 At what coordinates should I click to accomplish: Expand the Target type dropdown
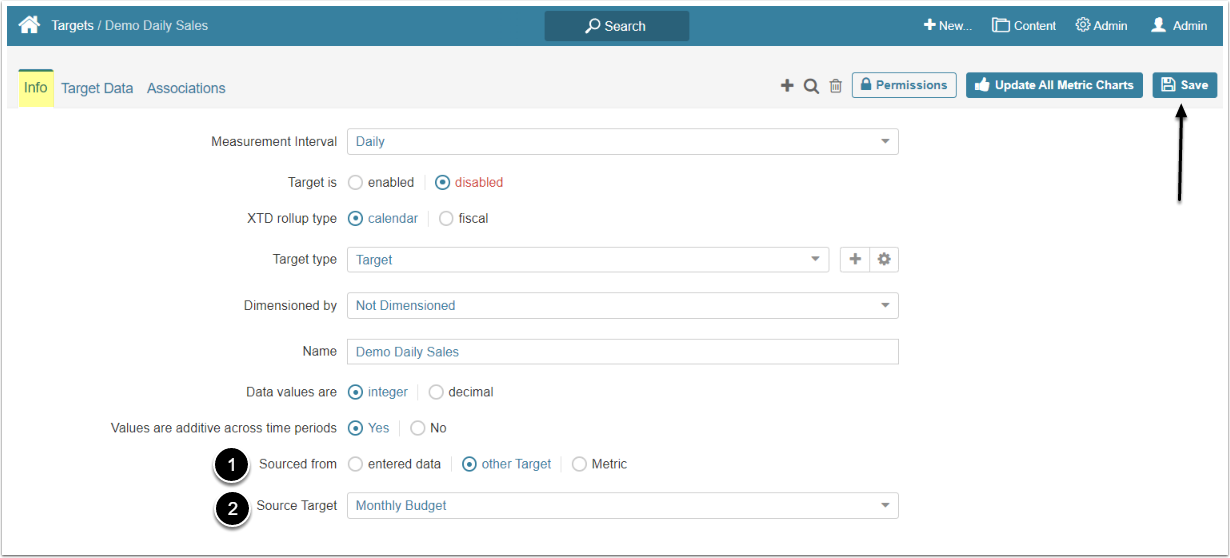pos(588,260)
